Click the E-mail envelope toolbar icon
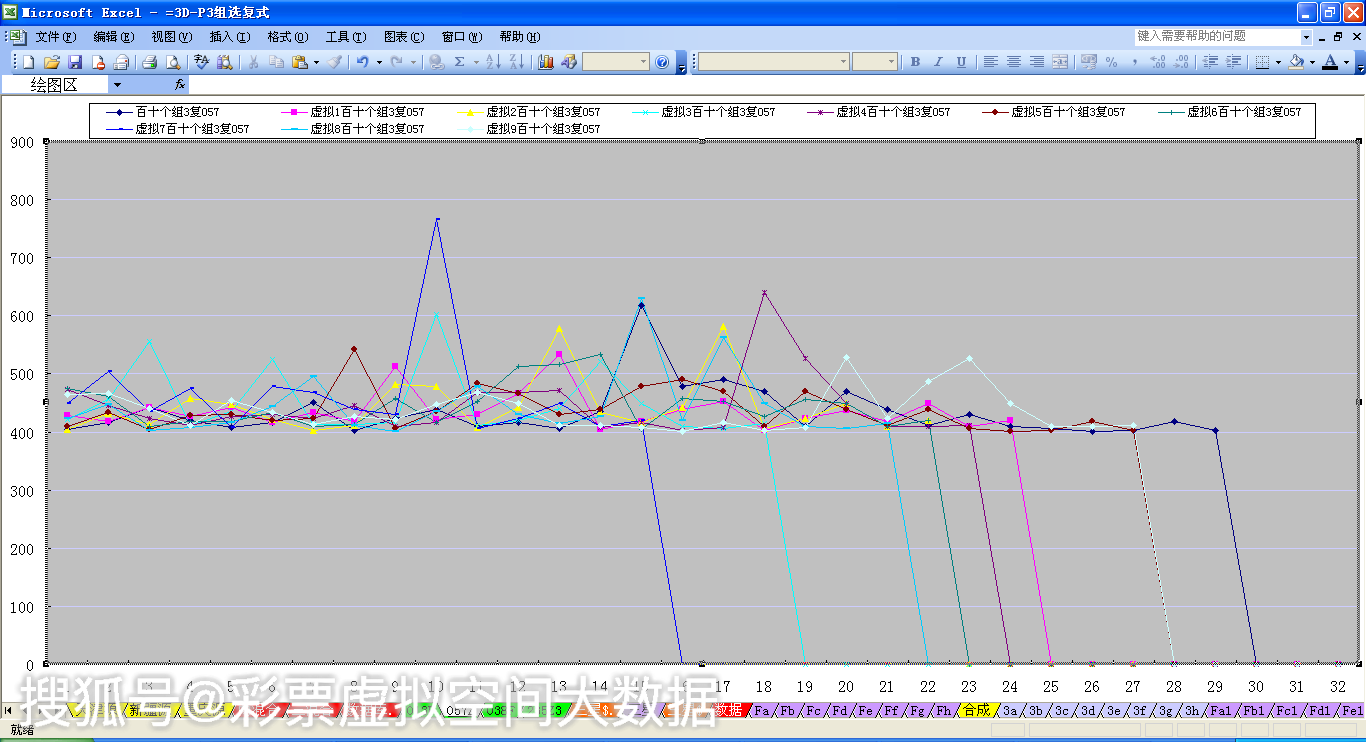This screenshot has height=742, width=1366. click(x=121, y=62)
